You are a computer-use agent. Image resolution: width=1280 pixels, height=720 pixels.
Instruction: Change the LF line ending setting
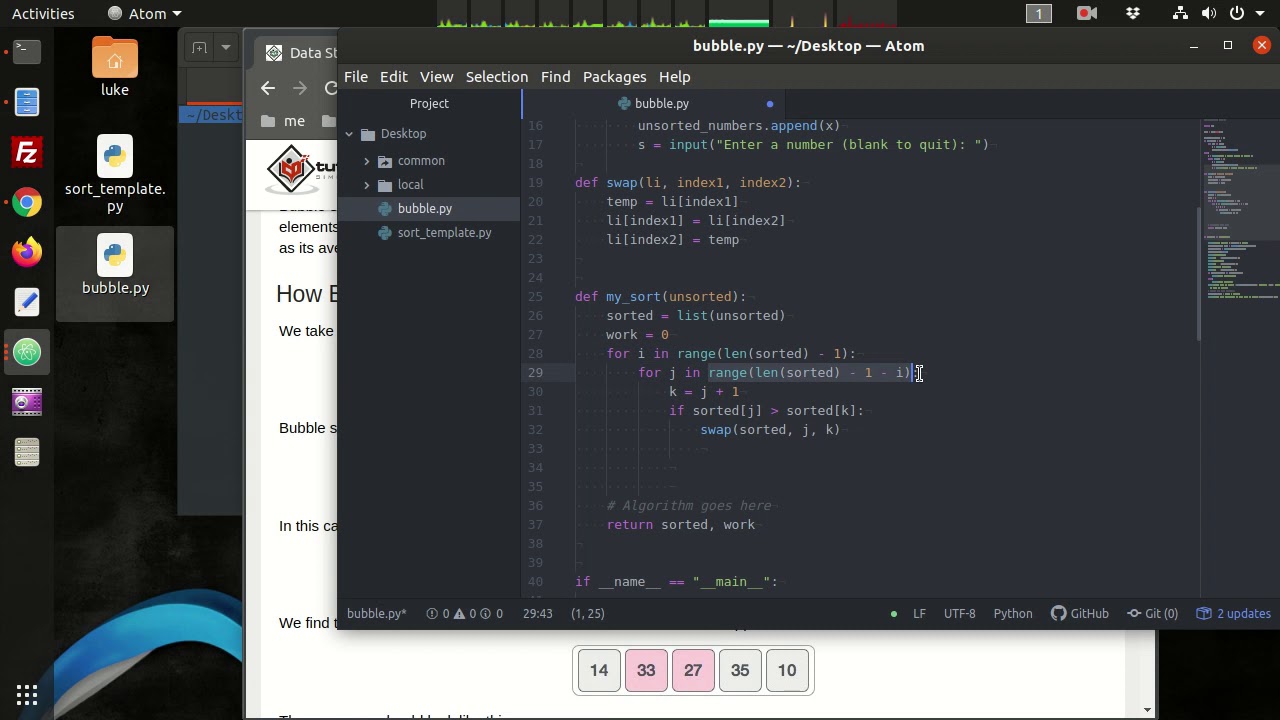919,613
